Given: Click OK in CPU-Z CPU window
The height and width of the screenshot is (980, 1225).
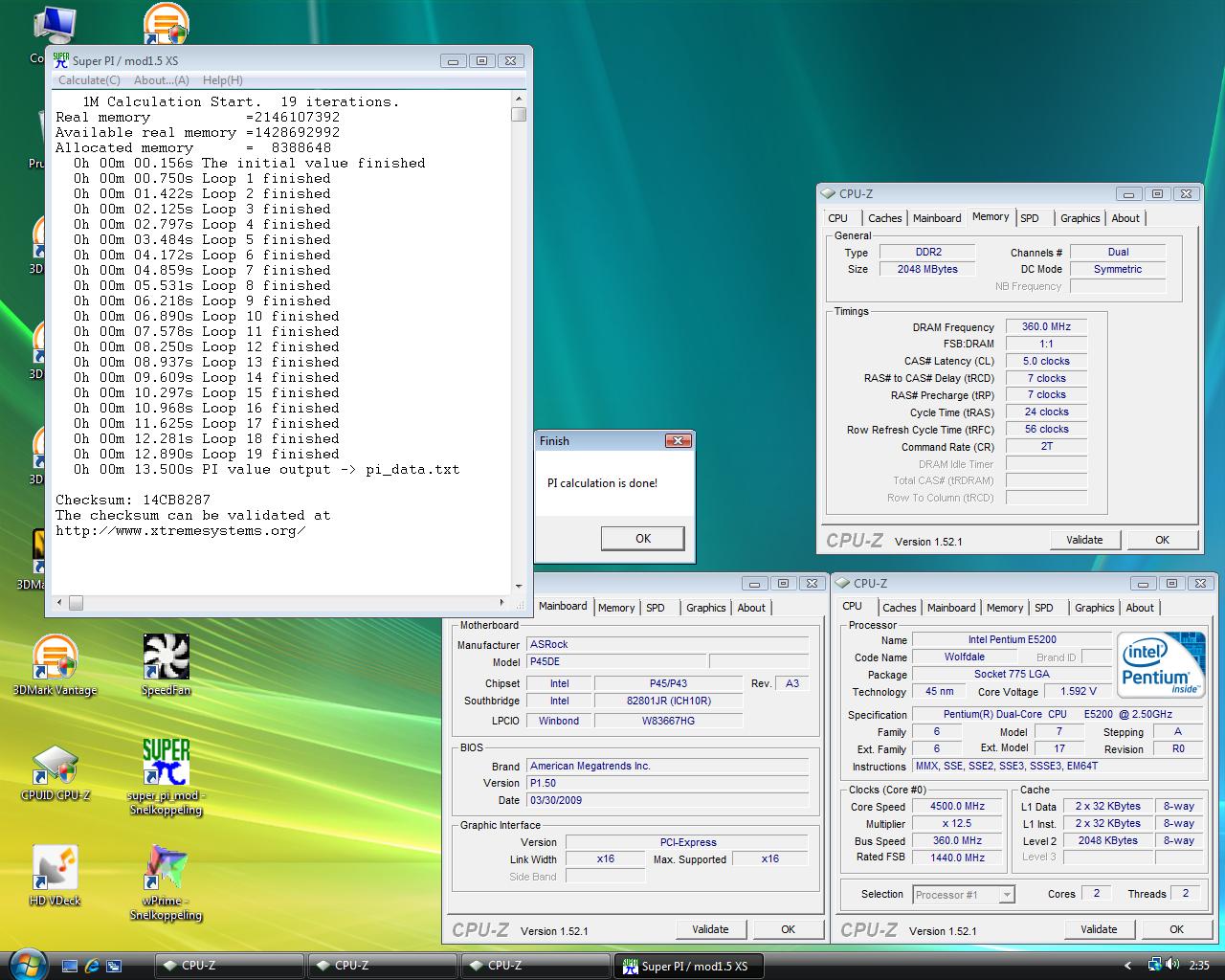Looking at the screenshot, I should 1176,929.
